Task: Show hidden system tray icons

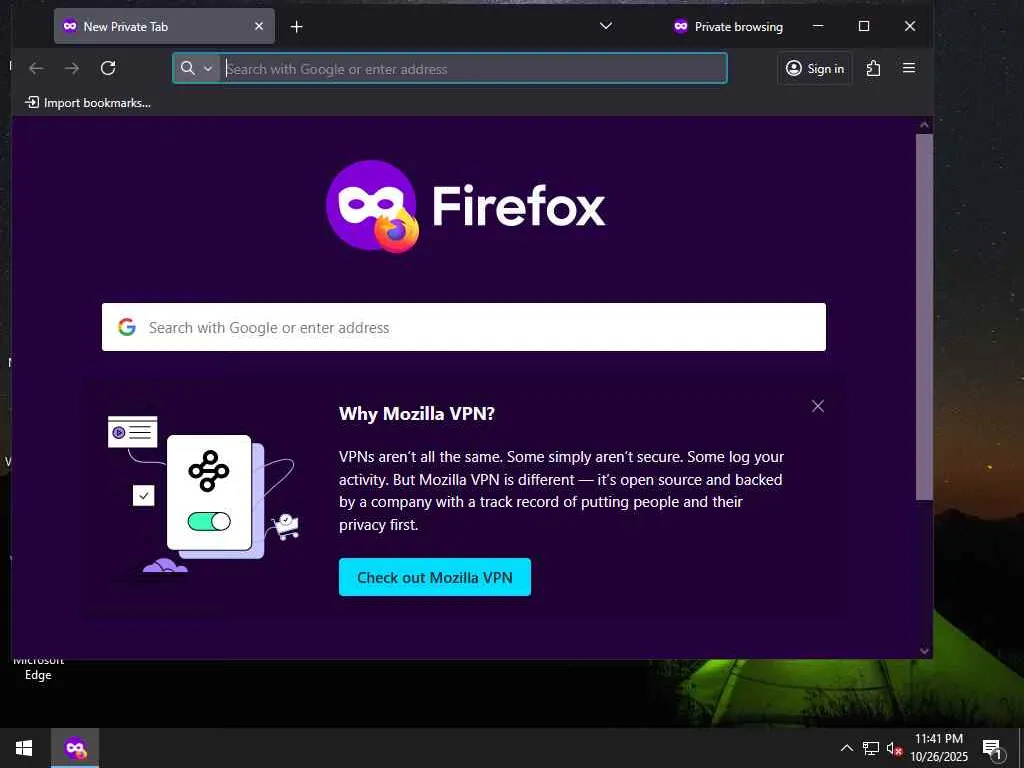Action: pos(846,748)
